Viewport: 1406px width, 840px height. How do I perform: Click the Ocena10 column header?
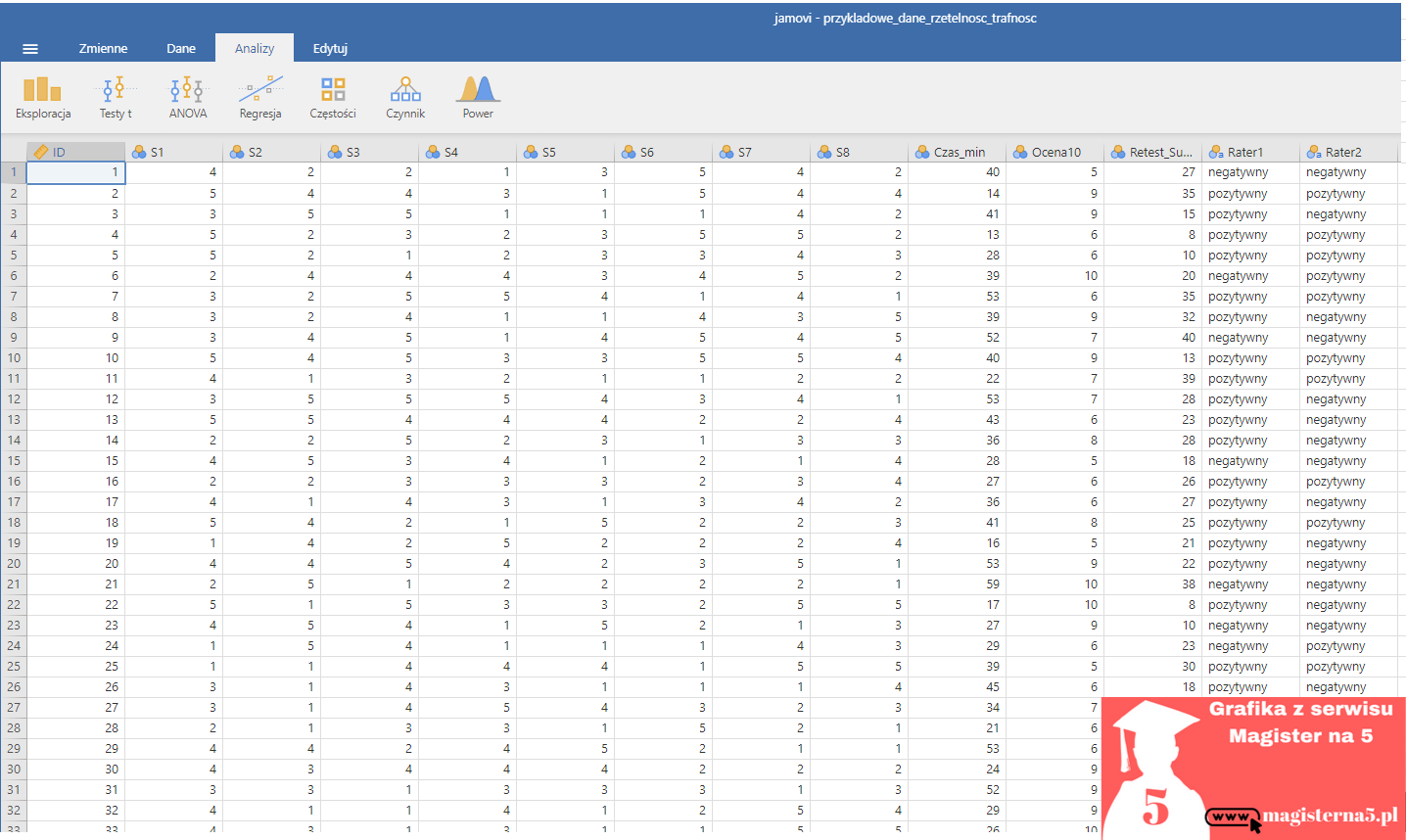tap(1055, 152)
